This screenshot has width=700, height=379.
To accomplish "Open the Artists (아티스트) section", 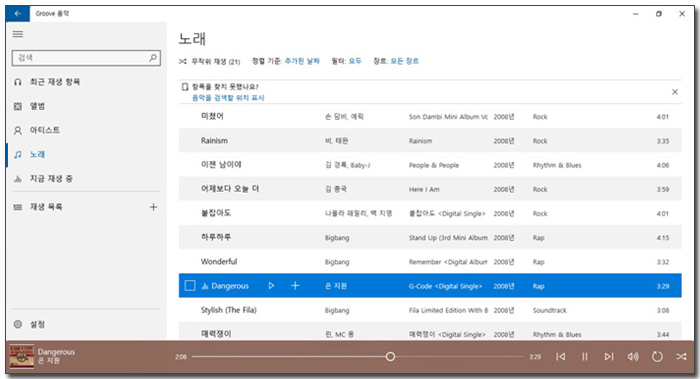I will tap(44, 130).
